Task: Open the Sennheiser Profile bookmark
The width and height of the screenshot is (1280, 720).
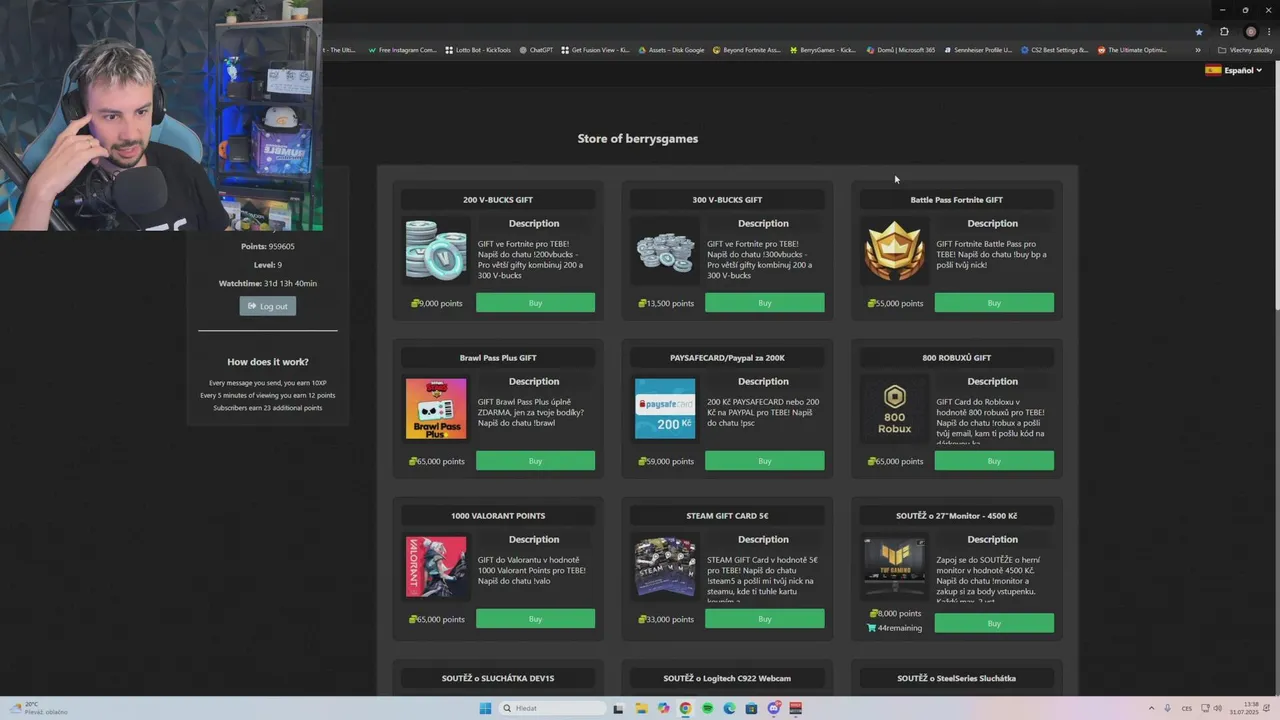Action: coord(978,50)
